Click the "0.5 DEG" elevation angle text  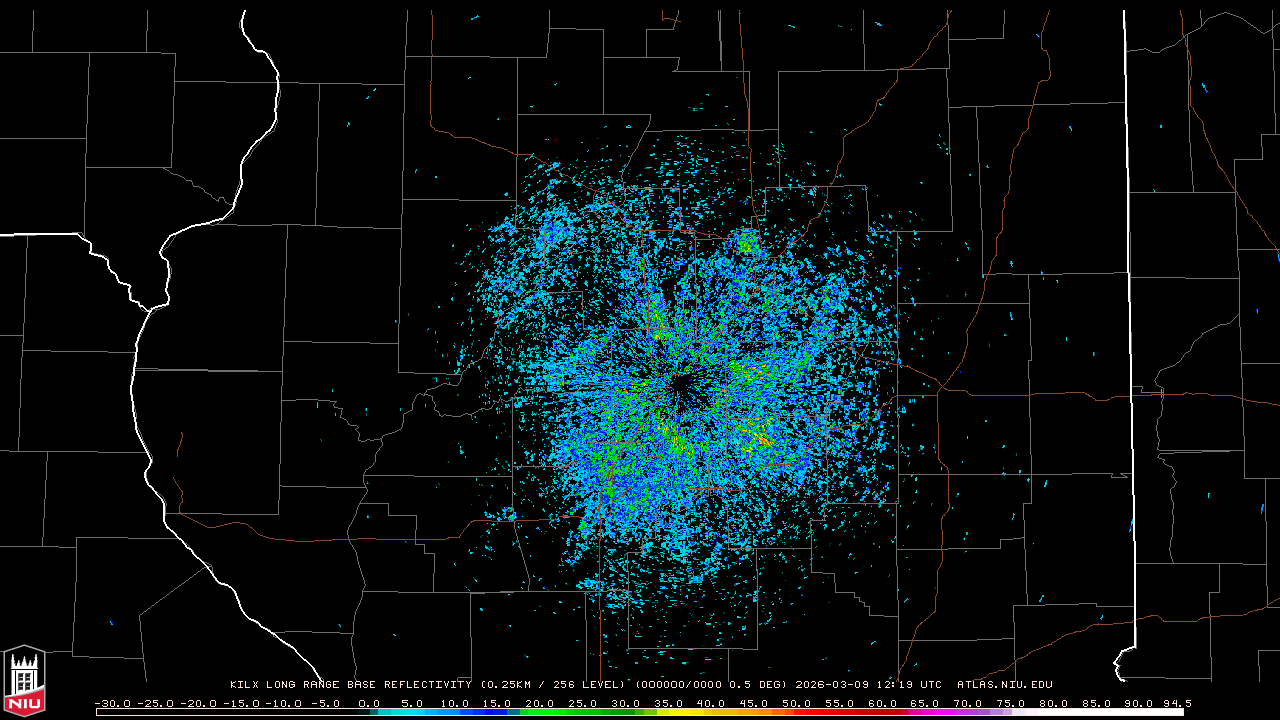tap(758, 685)
